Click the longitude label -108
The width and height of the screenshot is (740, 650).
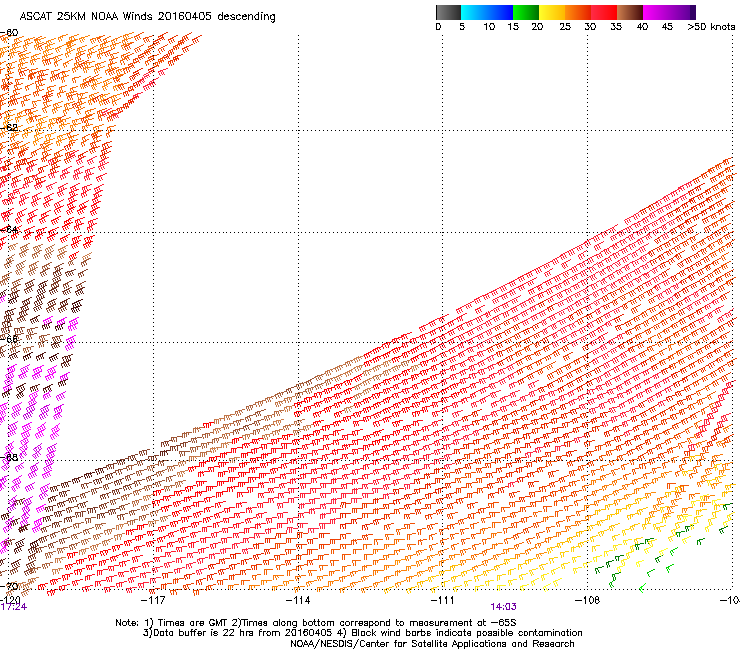point(587,600)
